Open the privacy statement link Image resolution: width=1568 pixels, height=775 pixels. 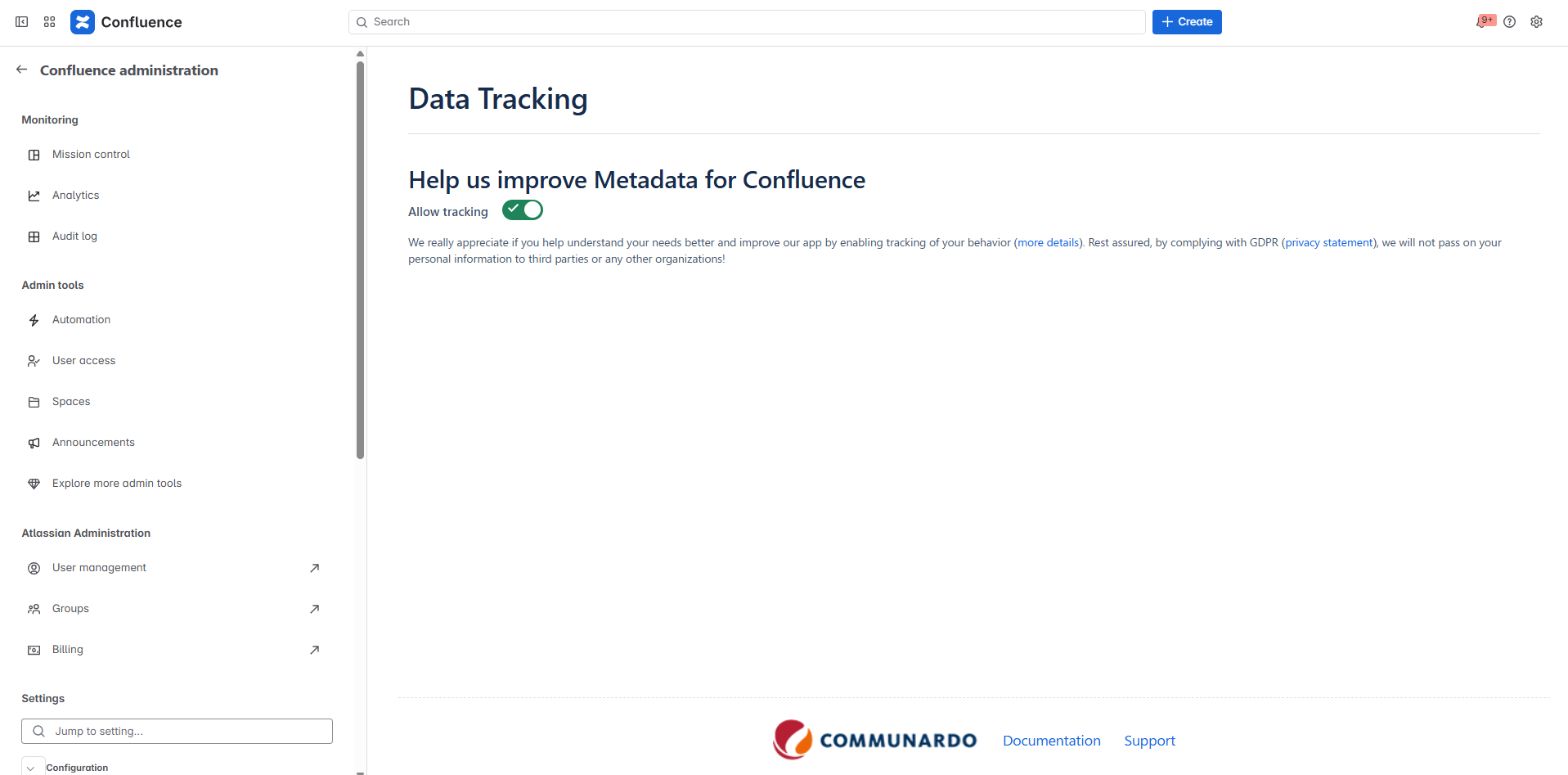tap(1328, 243)
